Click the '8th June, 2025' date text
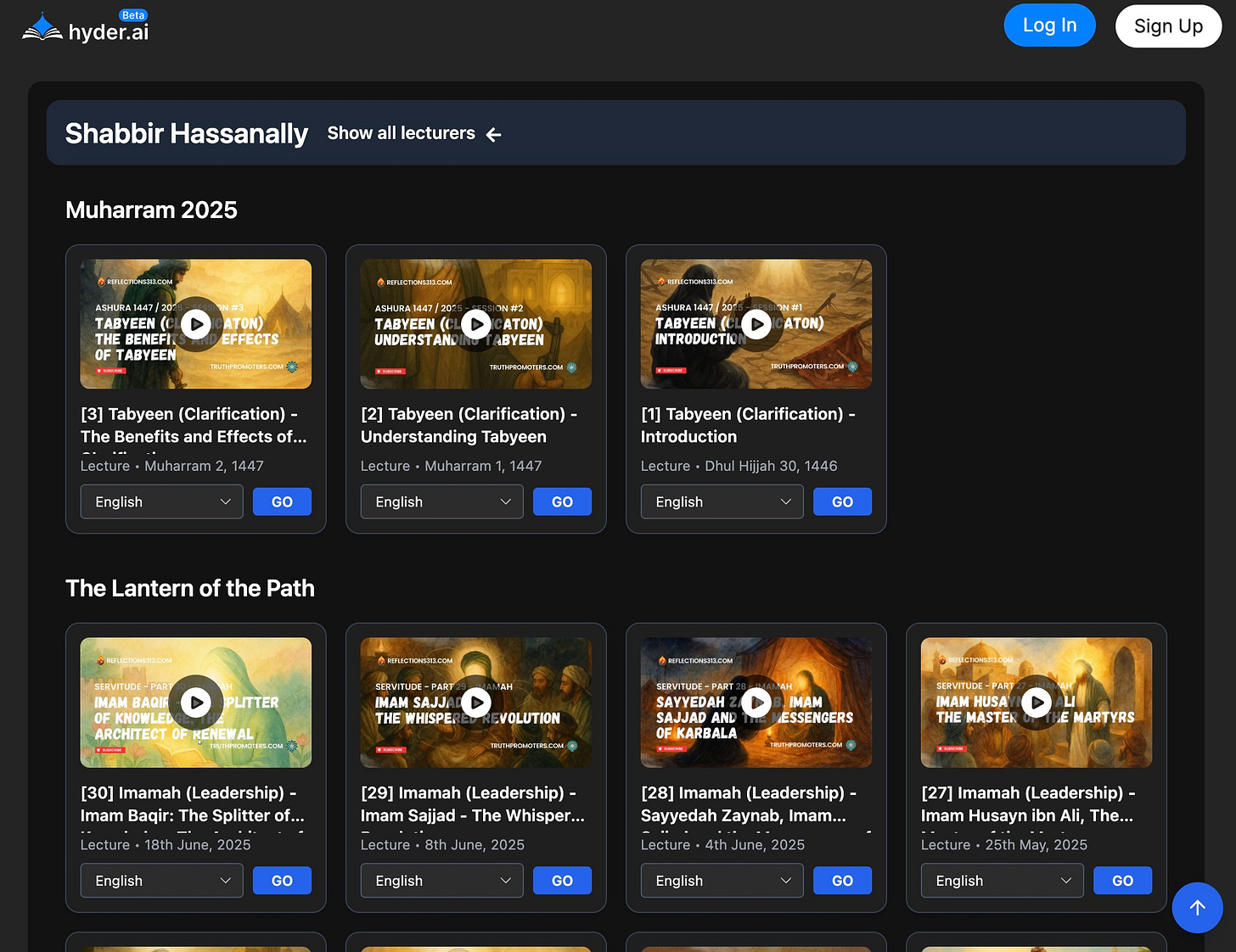1236x952 pixels. (475, 845)
